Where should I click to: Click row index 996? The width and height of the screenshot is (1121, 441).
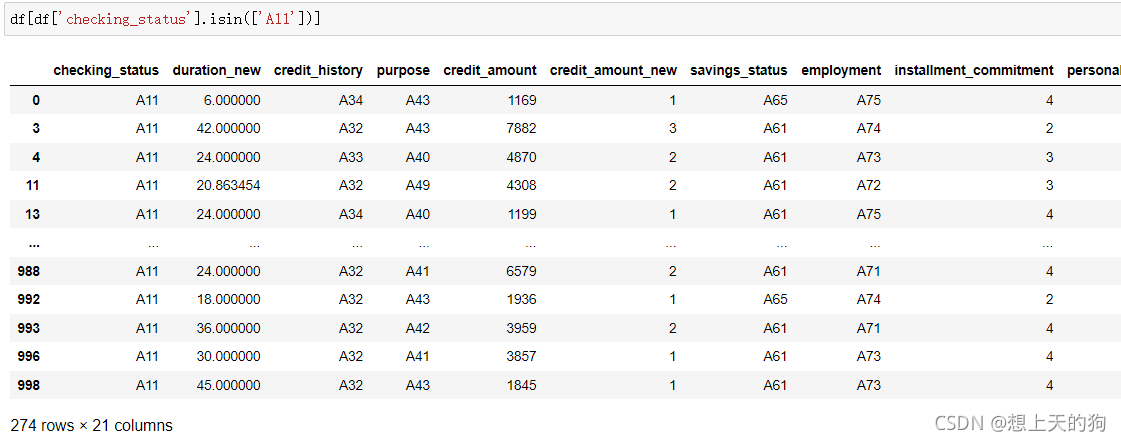click(29, 357)
